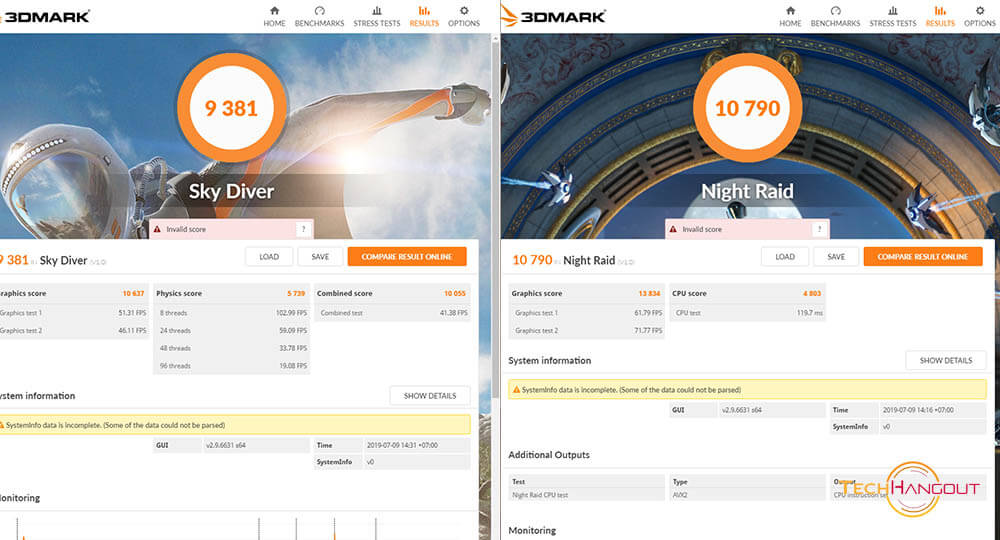This screenshot has width=1000, height=540.
Task: Click Night Raid 'Graphics test 1' row, 61.79 FPS
Action: pos(587,313)
